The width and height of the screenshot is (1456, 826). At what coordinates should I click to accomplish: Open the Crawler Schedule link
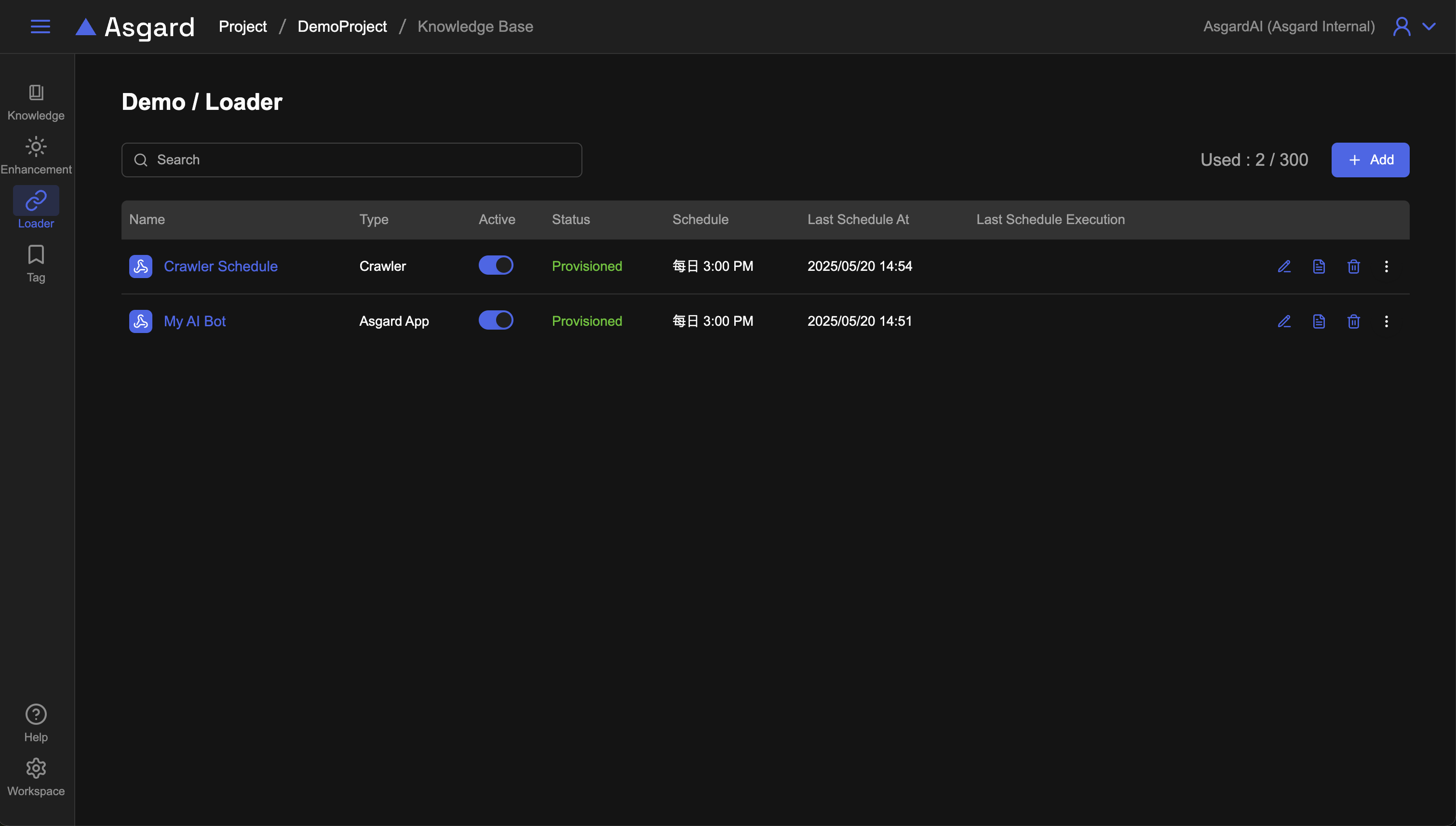(x=220, y=266)
